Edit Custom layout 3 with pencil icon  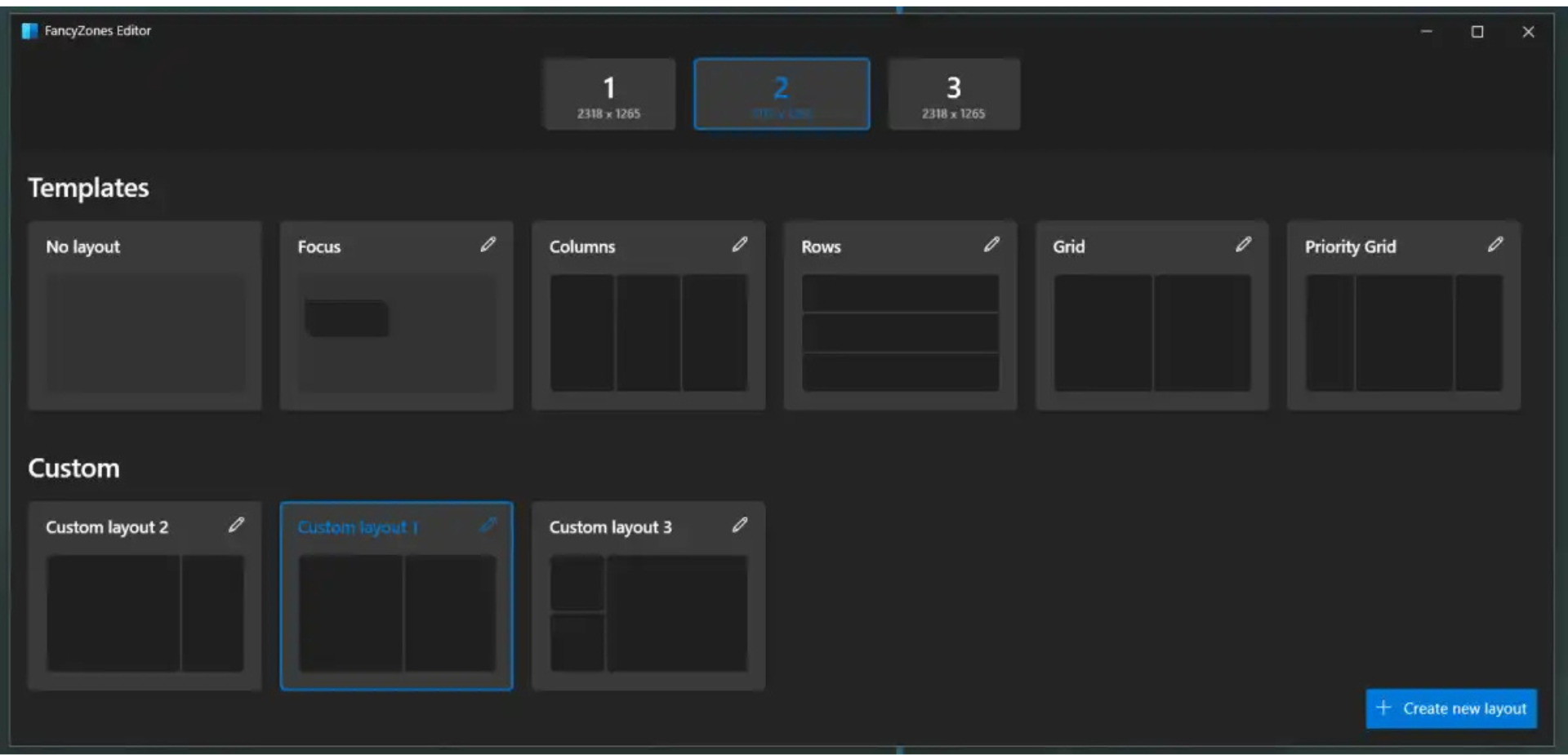pos(739,525)
